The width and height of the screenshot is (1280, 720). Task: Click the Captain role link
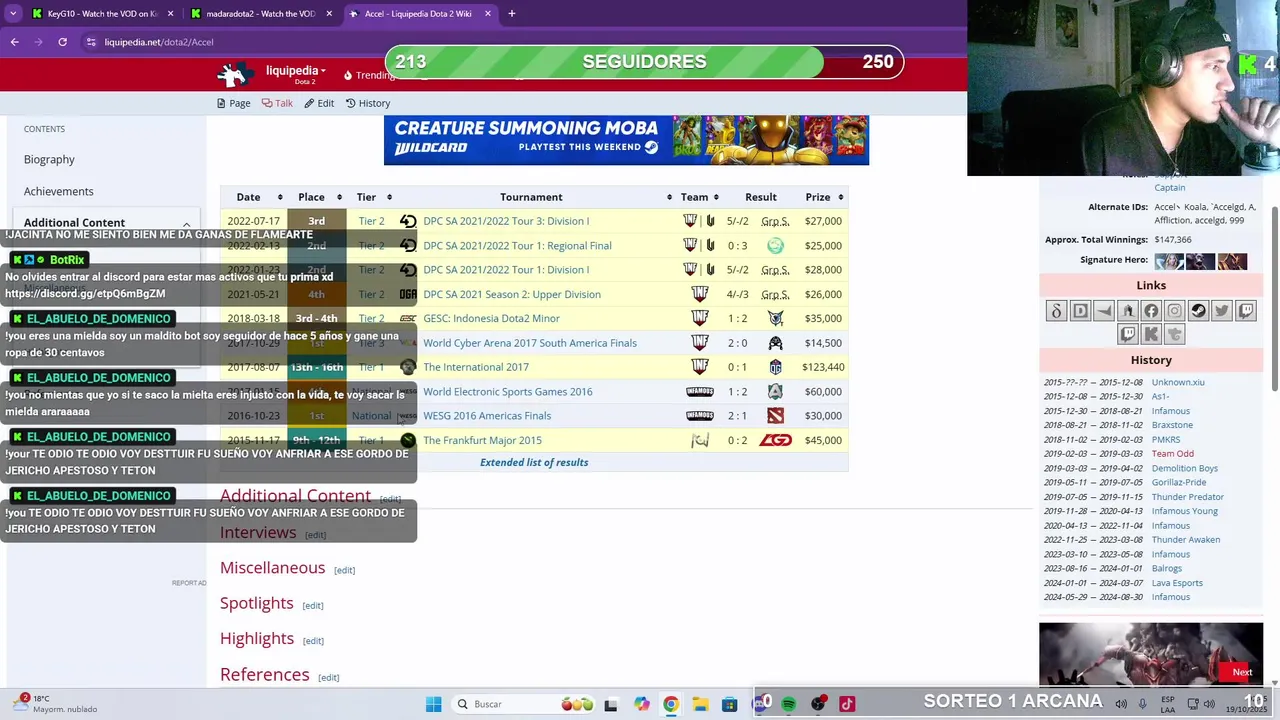pos(1170,188)
